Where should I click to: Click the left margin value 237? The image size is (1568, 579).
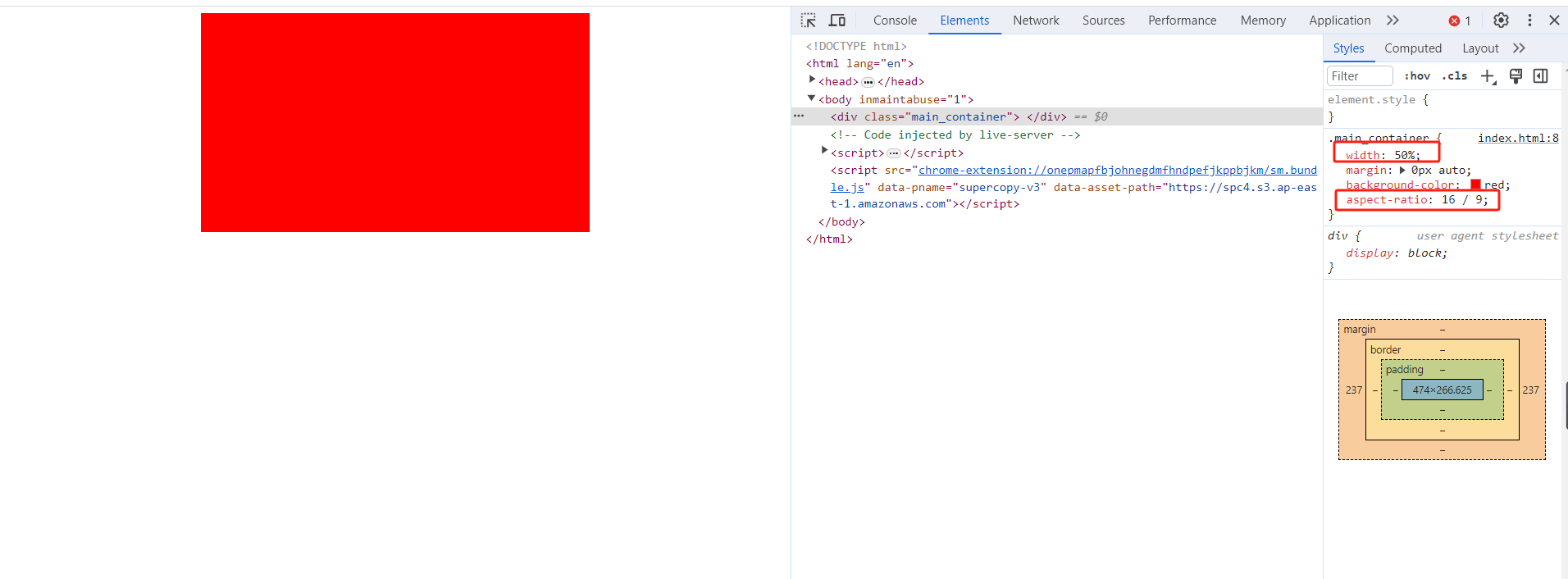point(1354,390)
